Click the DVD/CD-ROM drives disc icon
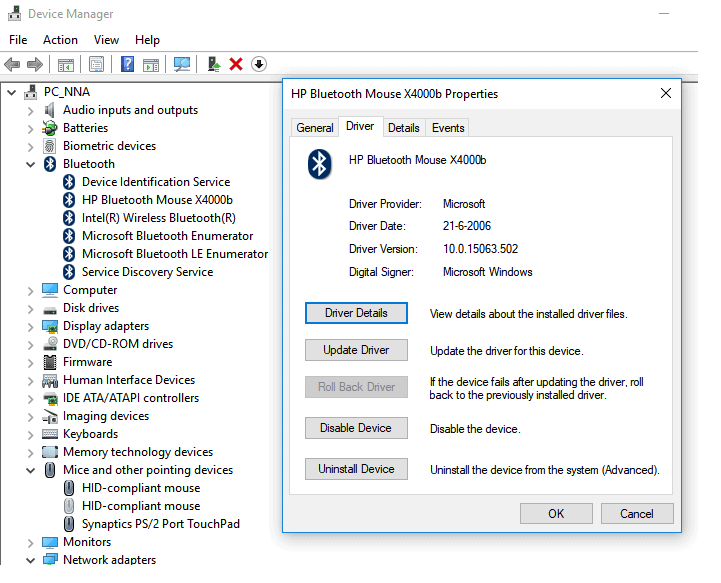721x583 pixels. tap(50, 344)
